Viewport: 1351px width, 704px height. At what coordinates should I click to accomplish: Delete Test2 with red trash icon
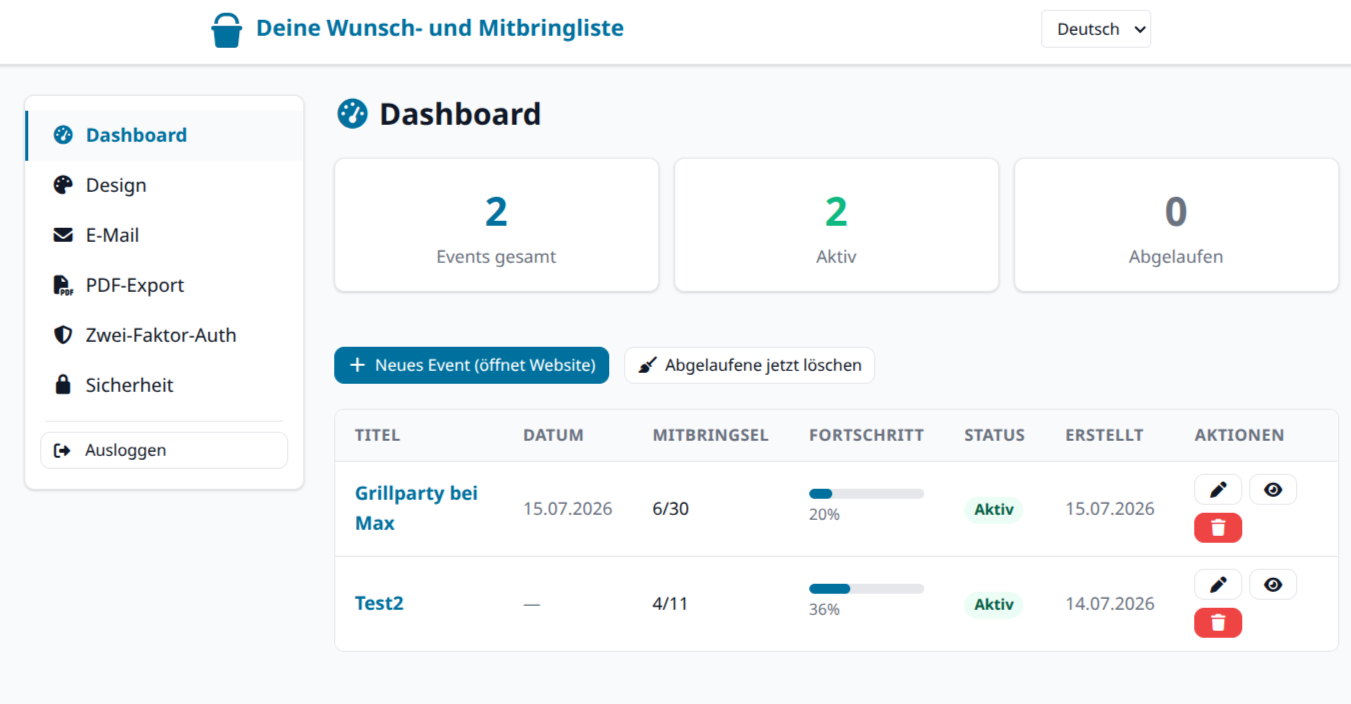(1218, 622)
